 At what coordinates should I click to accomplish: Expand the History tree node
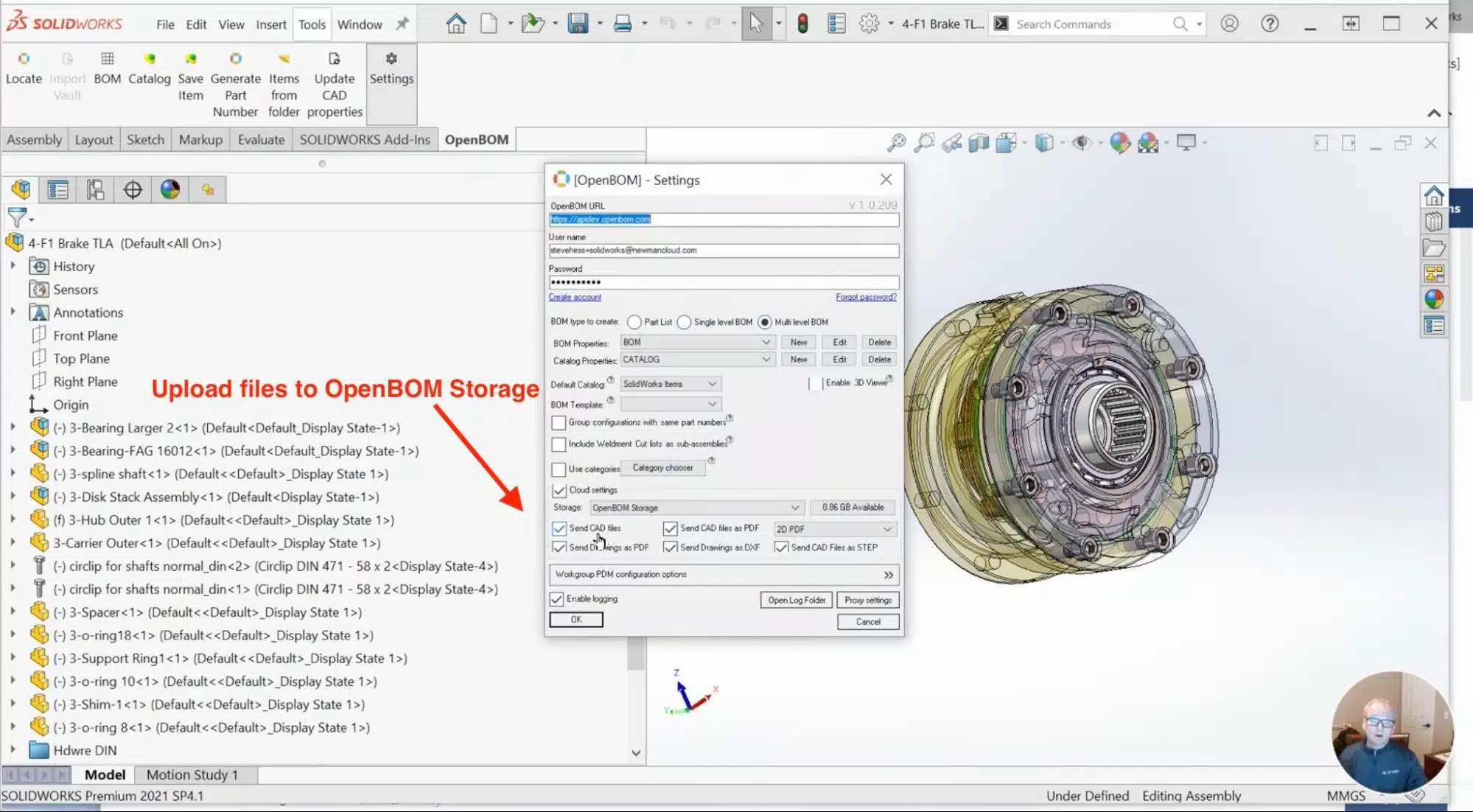pos(13,266)
